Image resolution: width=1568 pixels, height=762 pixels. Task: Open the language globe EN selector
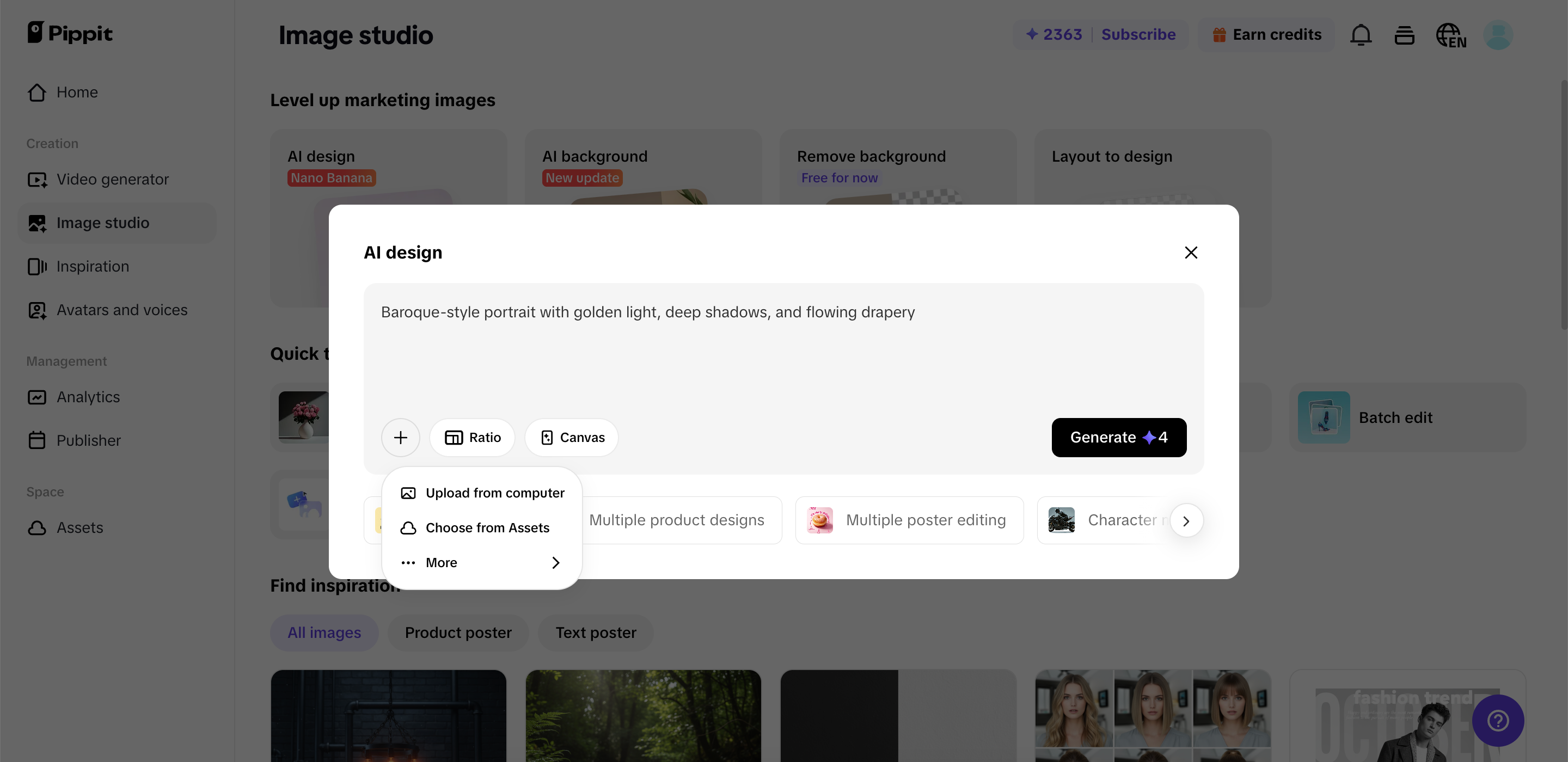point(1450,35)
